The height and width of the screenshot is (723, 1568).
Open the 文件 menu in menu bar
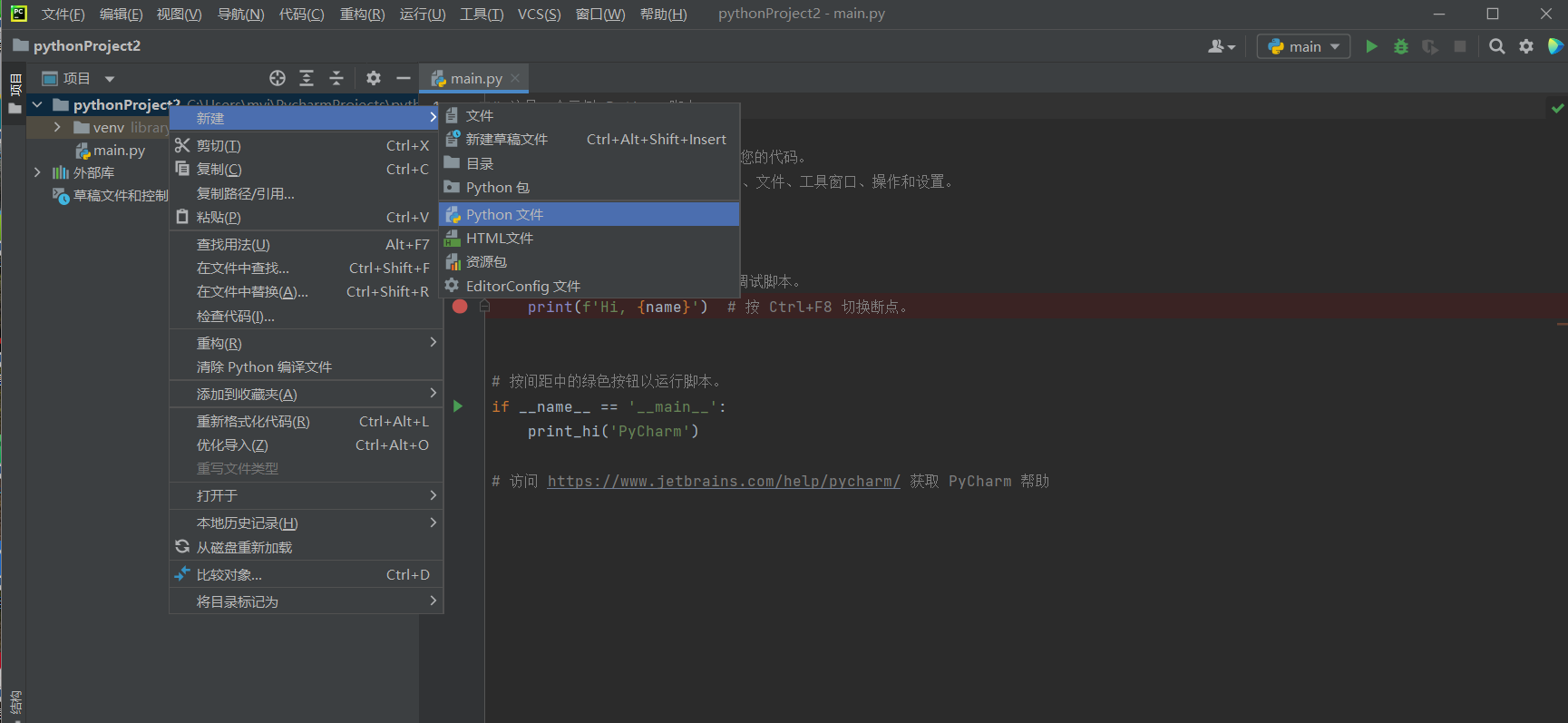point(63,15)
